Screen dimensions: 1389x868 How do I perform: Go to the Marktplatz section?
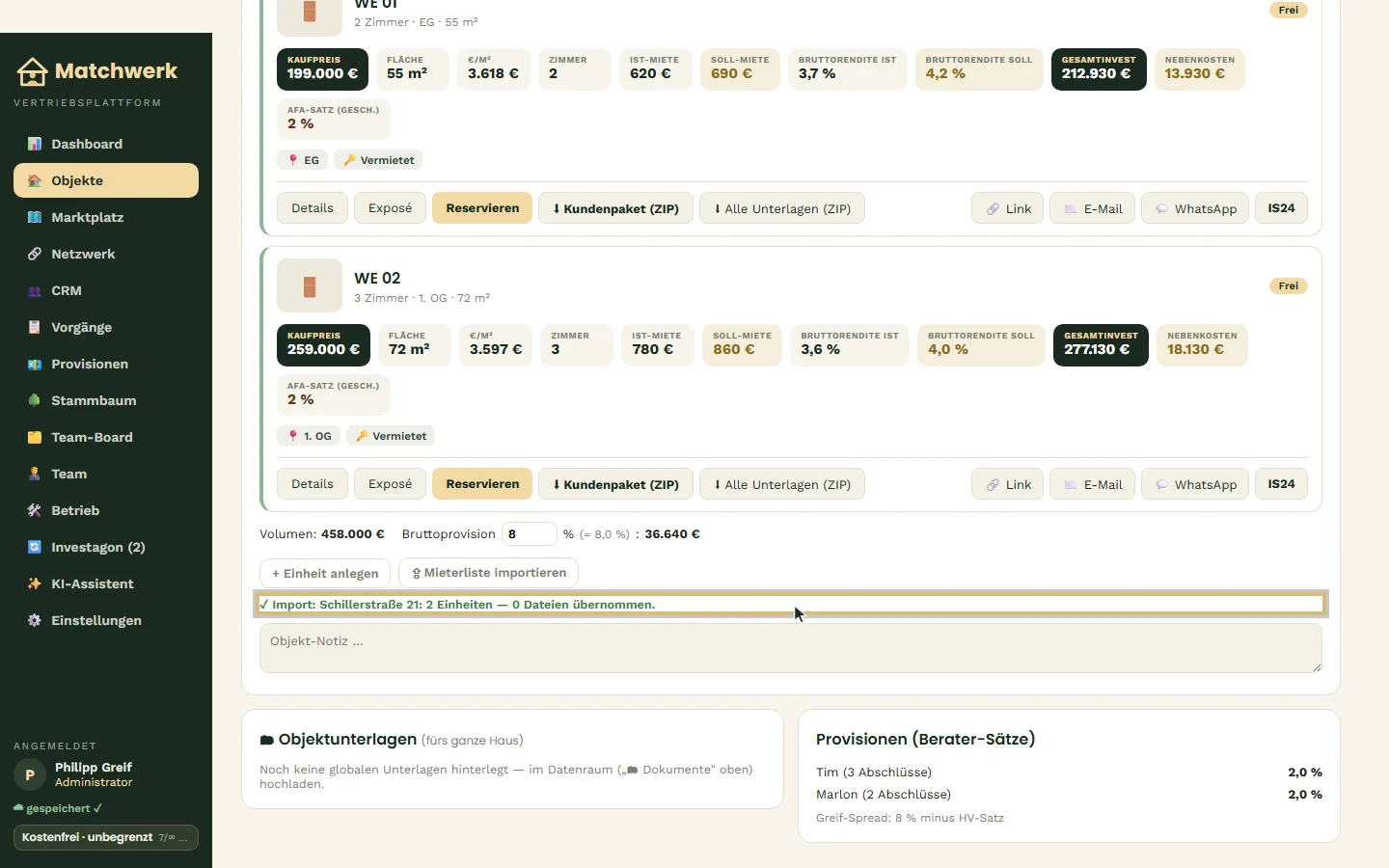coord(106,217)
